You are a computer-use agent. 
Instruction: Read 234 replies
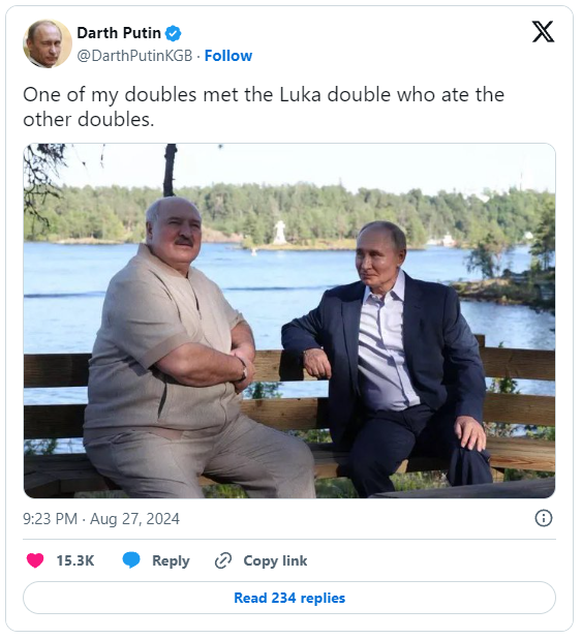coord(289,598)
